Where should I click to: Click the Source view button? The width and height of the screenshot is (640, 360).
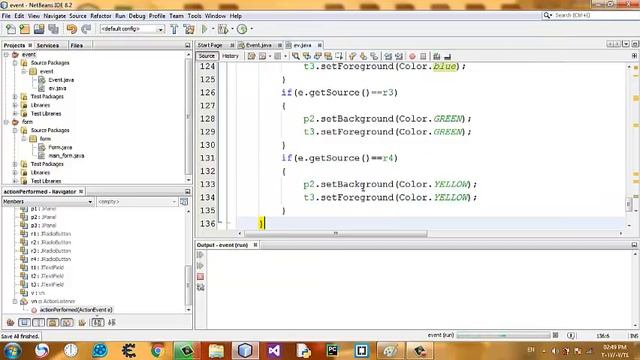coord(207,56)
